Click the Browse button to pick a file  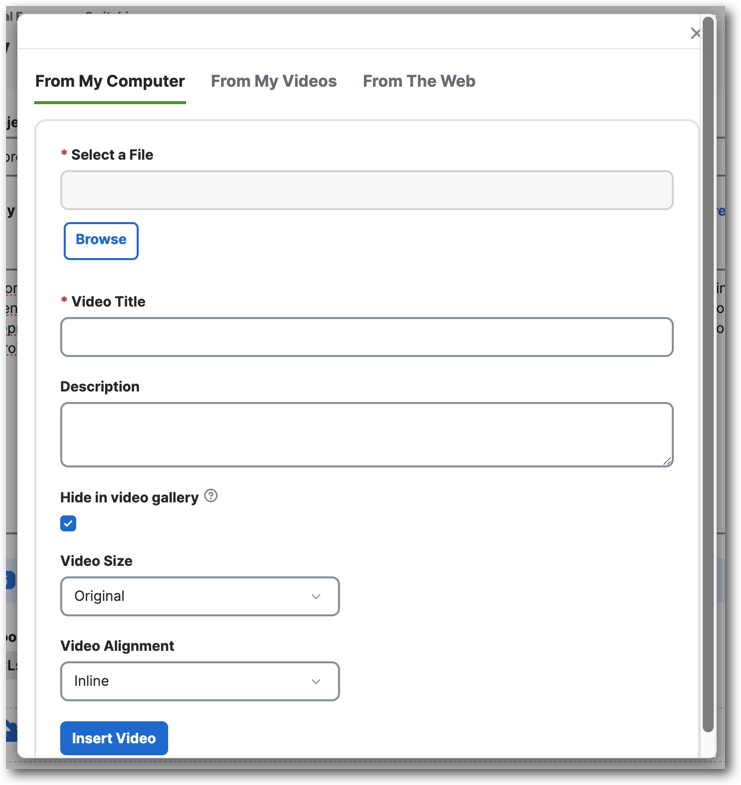tap(101, 241)
